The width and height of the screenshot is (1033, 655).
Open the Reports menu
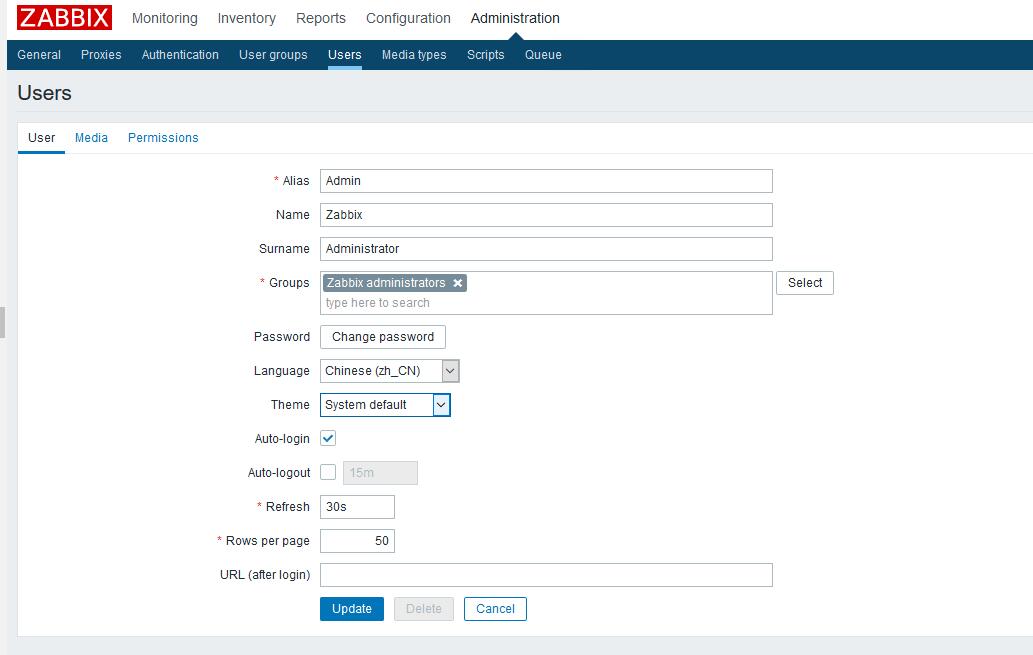pos(321,18)
